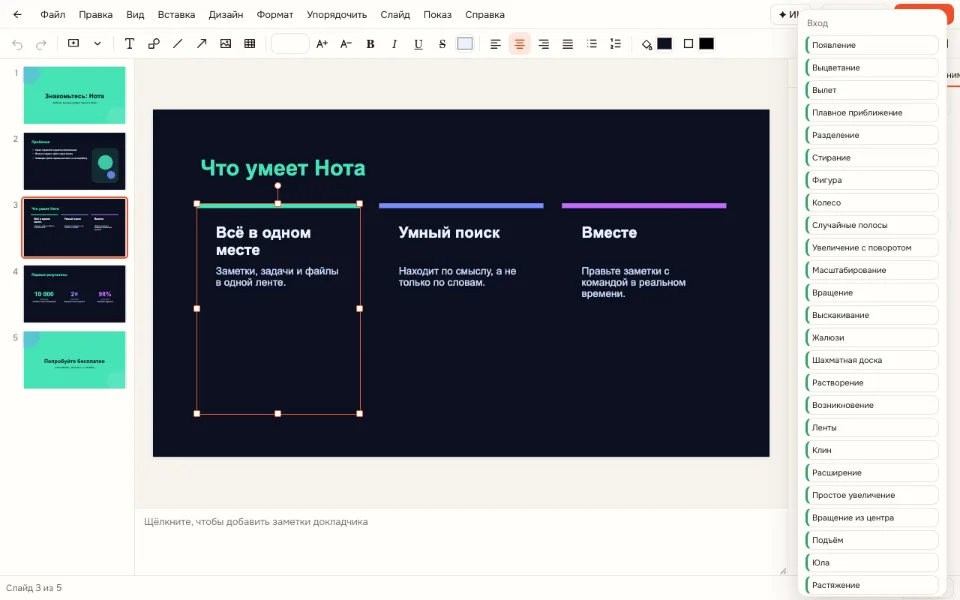Open the Shapes insert tool

[154, 43]
